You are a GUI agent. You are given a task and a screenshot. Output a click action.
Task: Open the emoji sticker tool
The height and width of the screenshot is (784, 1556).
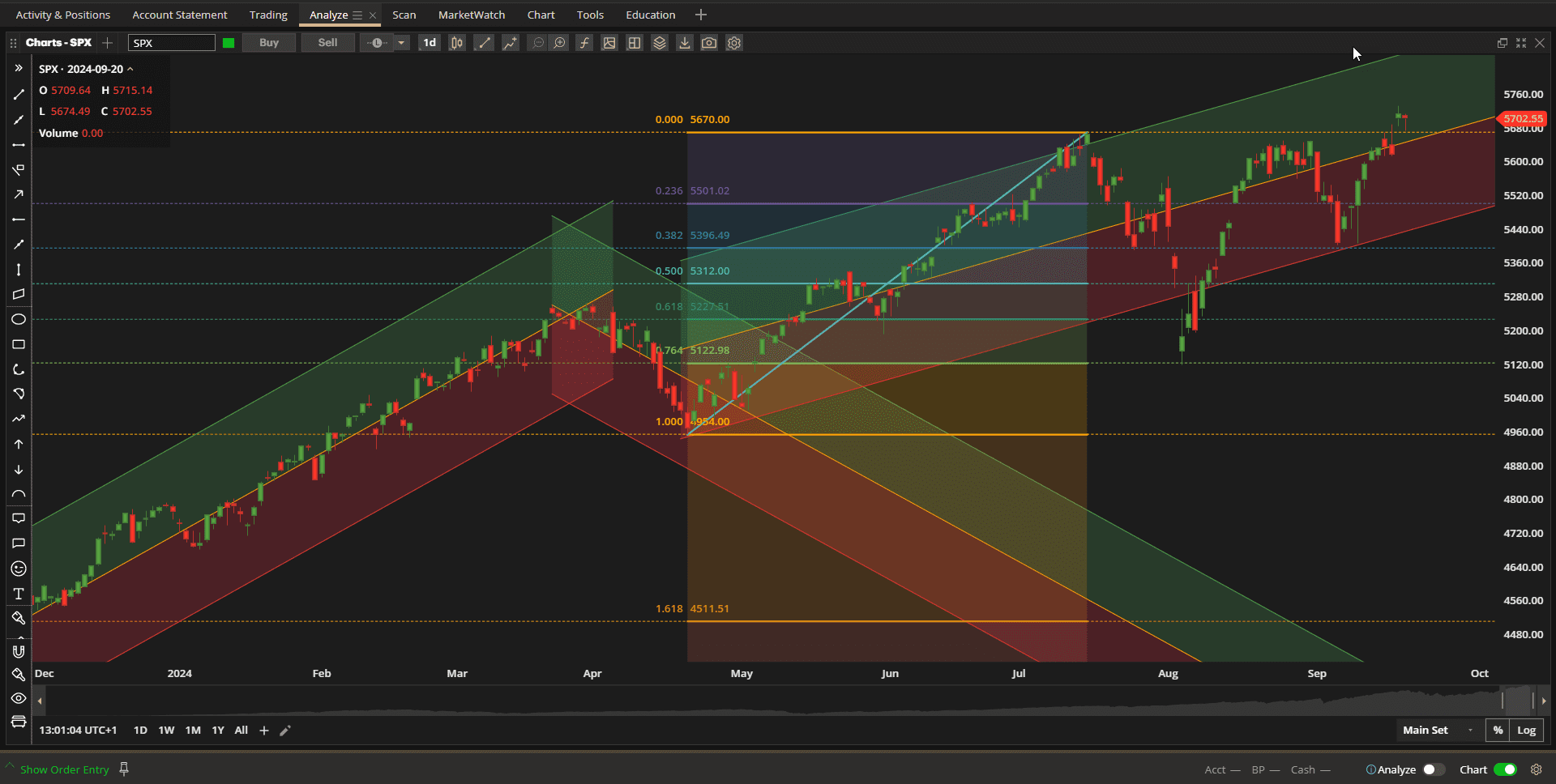pos(19,569)
